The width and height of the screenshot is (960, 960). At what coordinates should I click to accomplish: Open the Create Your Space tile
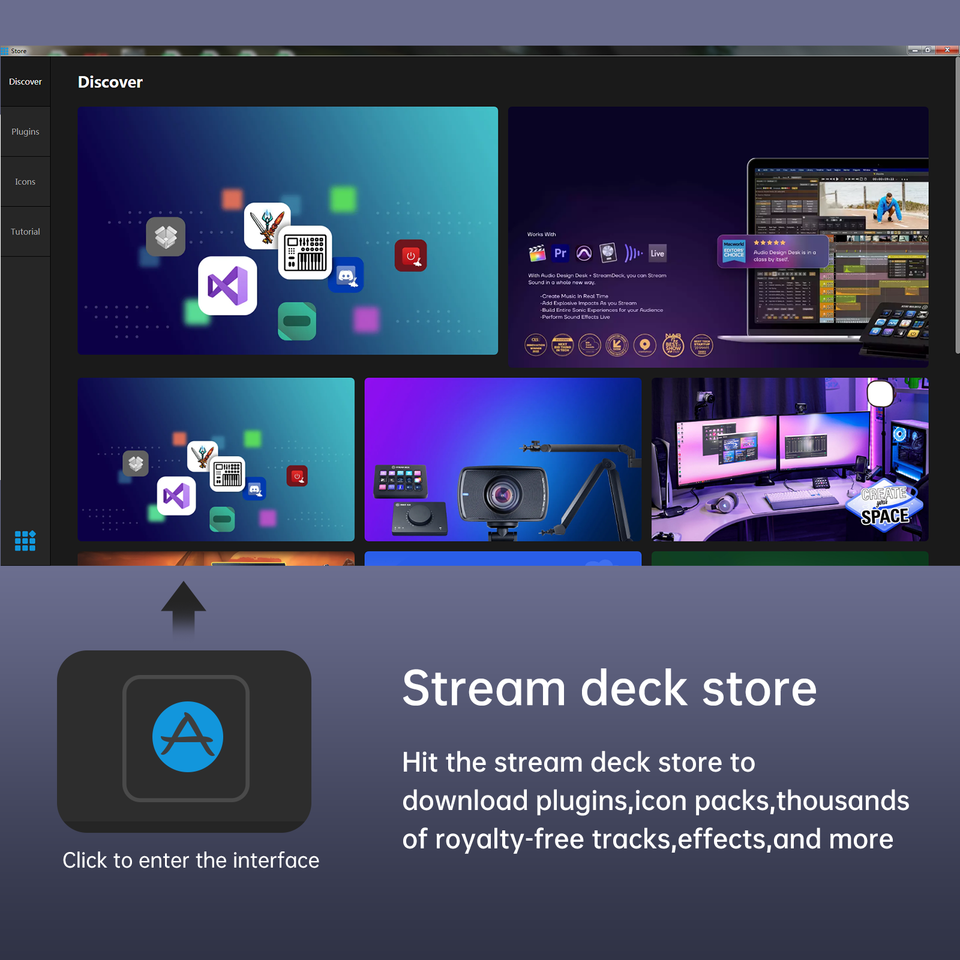tap(790, 459)
